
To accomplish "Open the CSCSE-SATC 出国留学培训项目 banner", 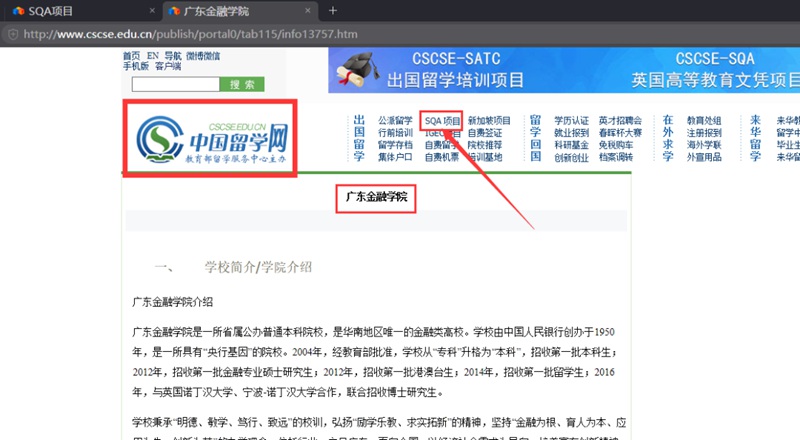I will click(x=455, y=70).
